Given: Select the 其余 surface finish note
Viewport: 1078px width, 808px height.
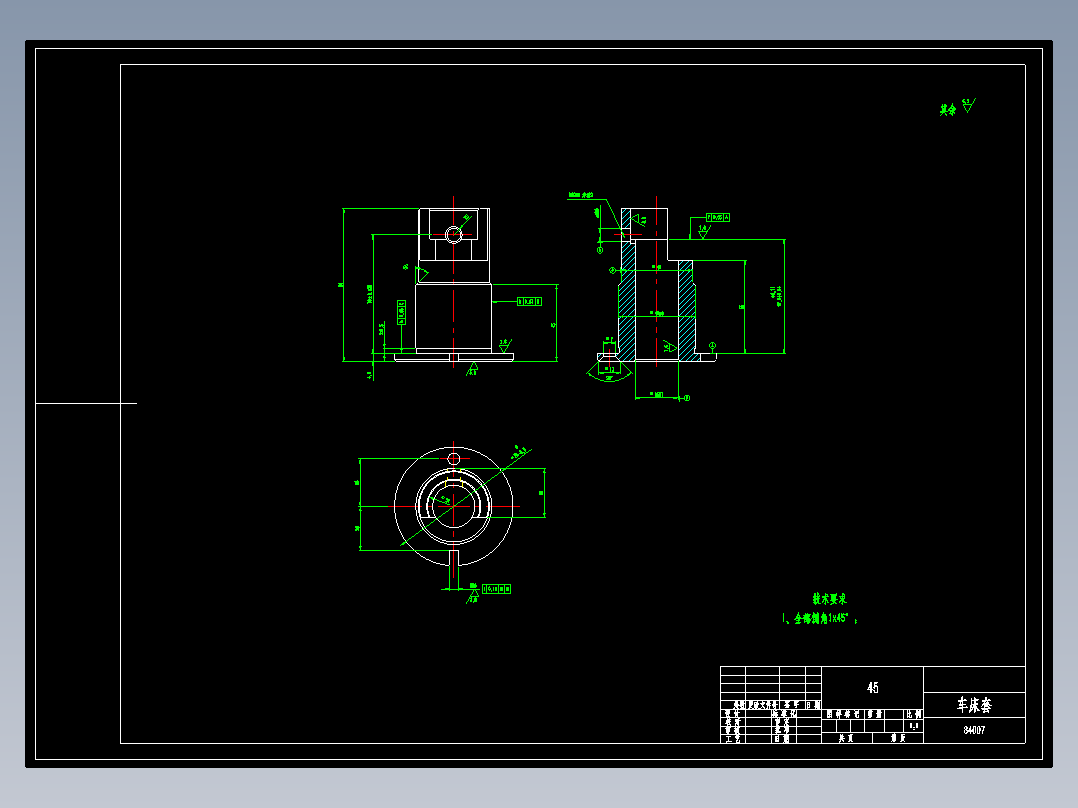Looking at the screenshot, I should pos(948,109).
